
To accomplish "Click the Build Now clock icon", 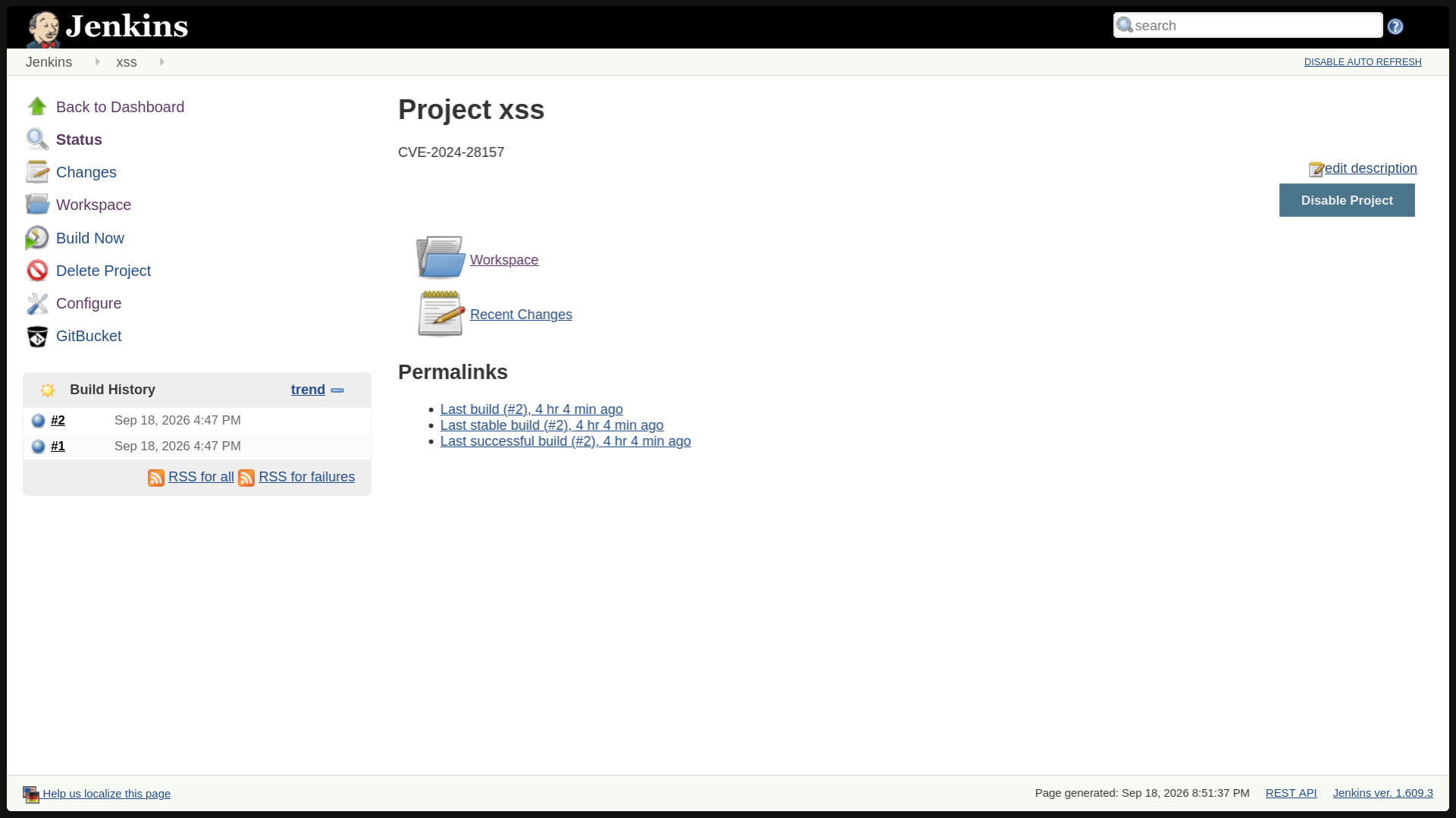I will point(36,238).
